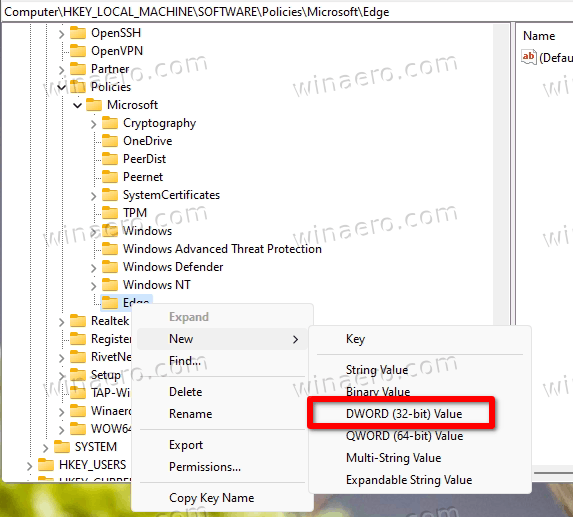573x517 pixels.
Task: Click the Windows Advanced Threat Protection folder icon
Action: click(x=110, y=248)
